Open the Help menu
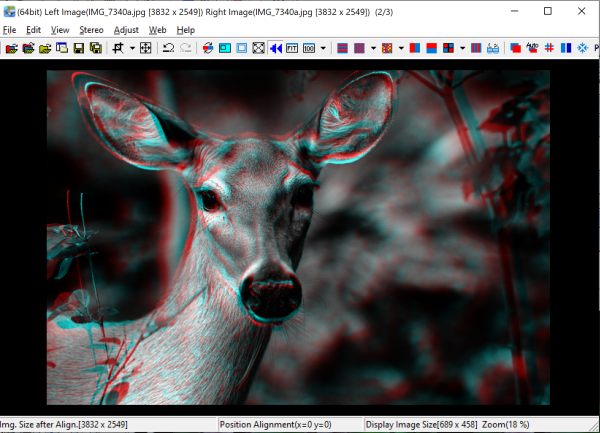This screenshot has height=433, width=600. (x=185, y=30)
